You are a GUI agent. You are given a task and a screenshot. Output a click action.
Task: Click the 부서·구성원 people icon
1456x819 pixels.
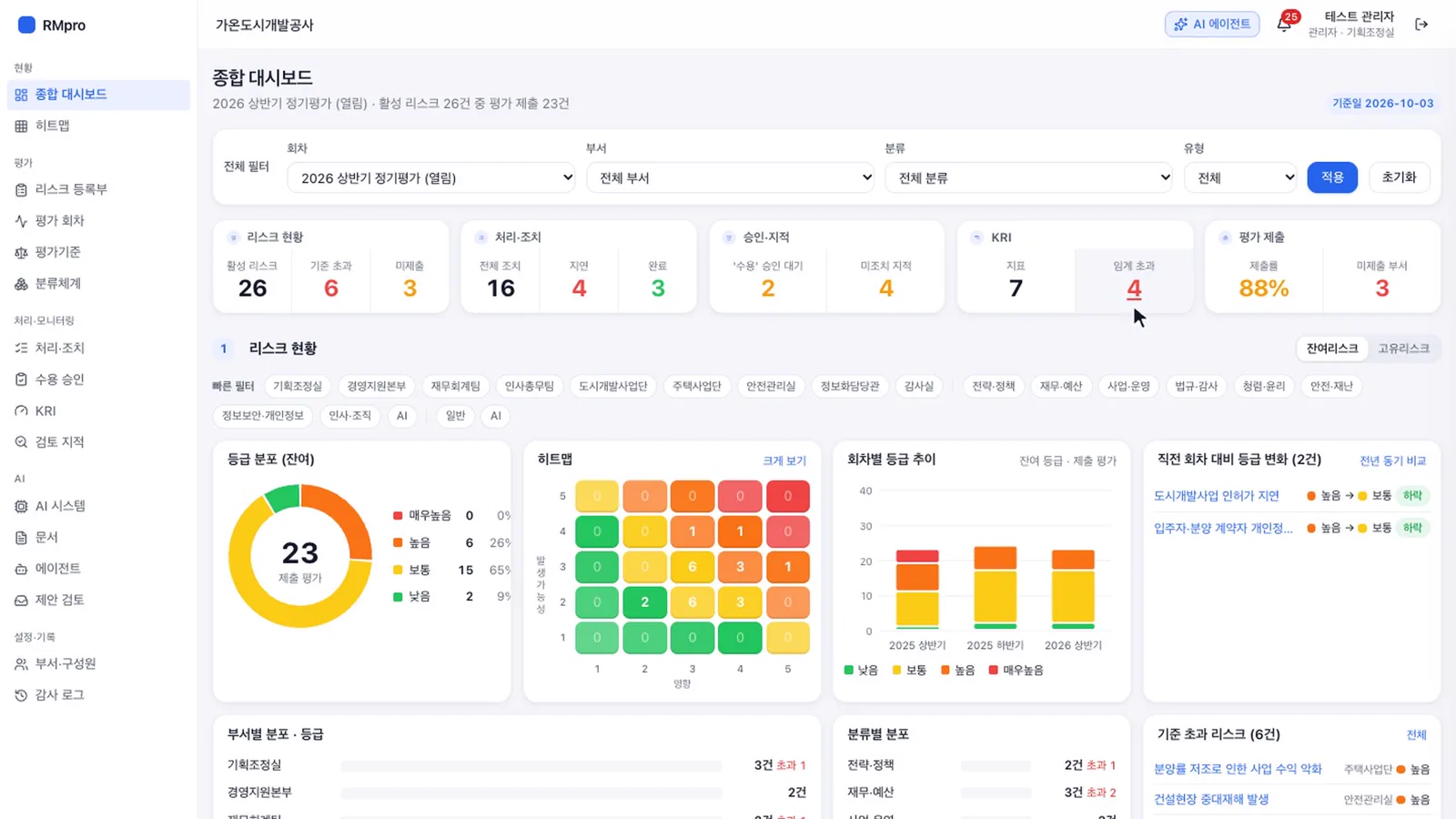[x=21, y=664]
